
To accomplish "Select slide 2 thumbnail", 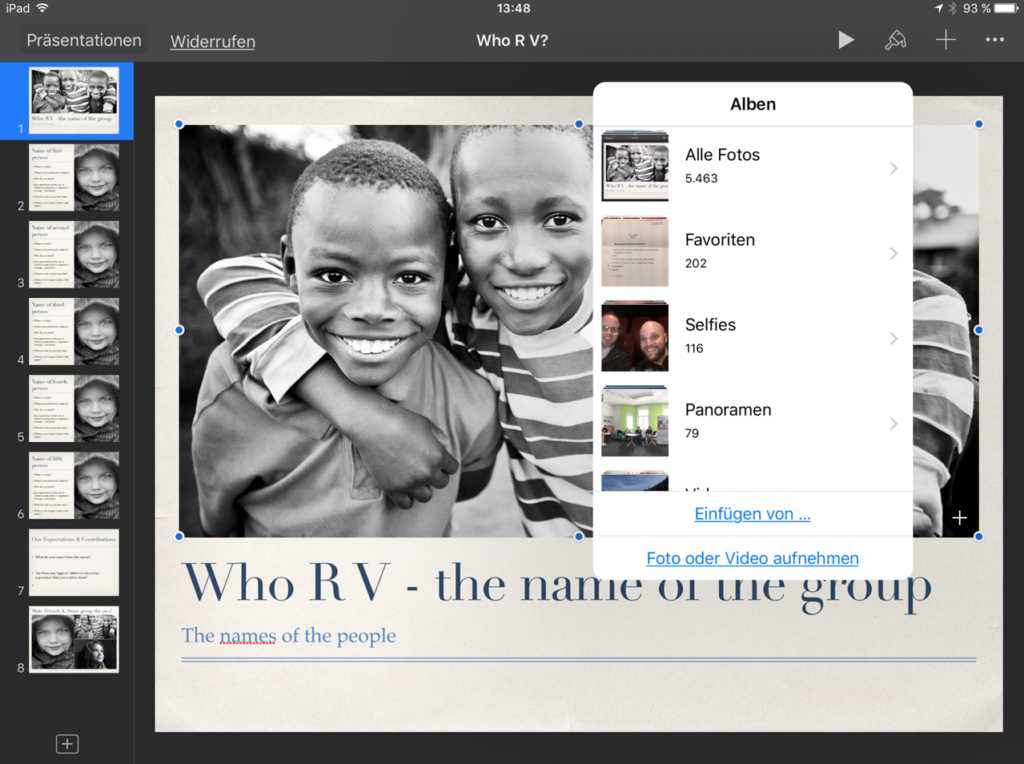I will (74, 178).
